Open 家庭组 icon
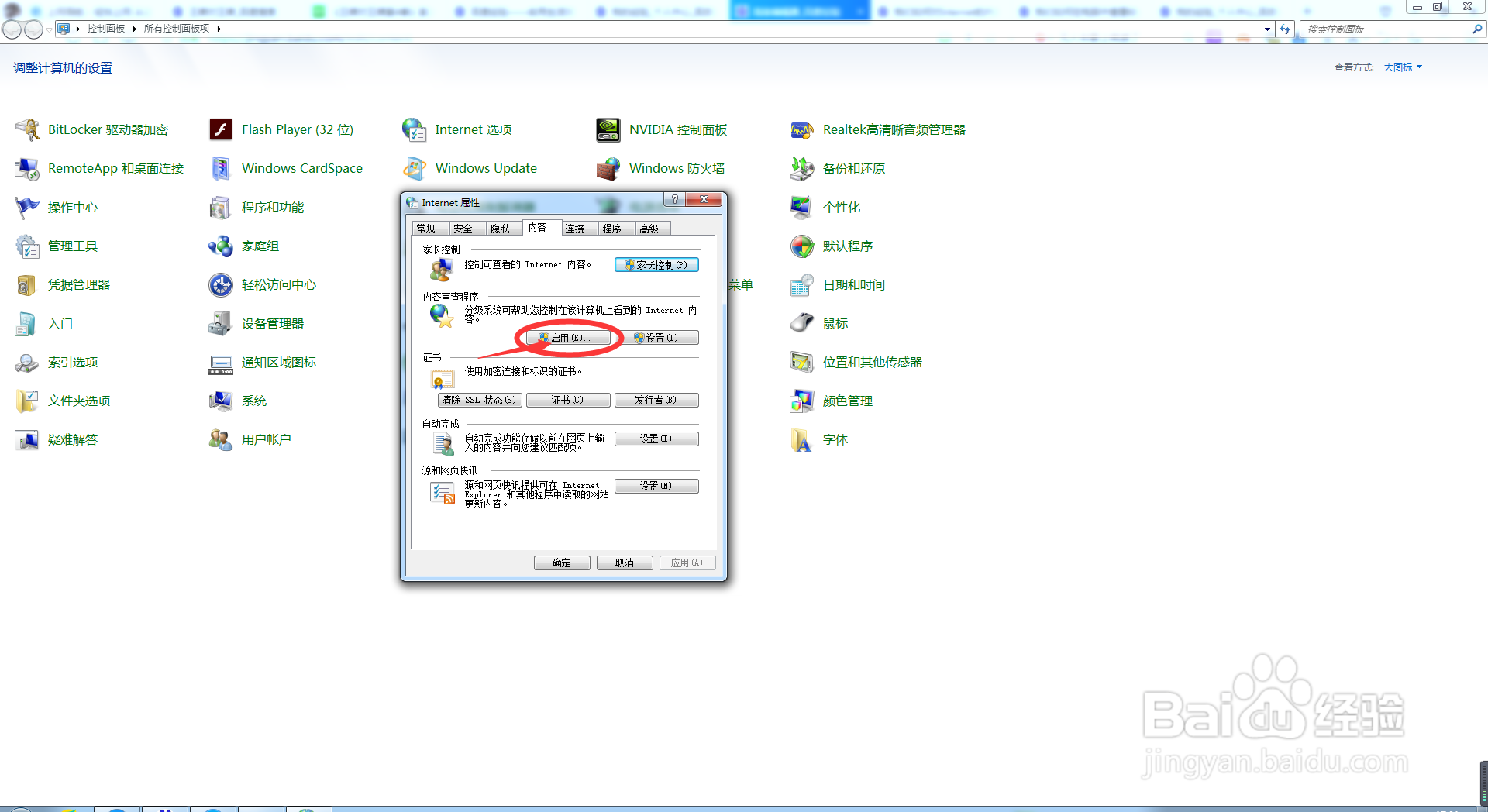 [x=221, y=246]
